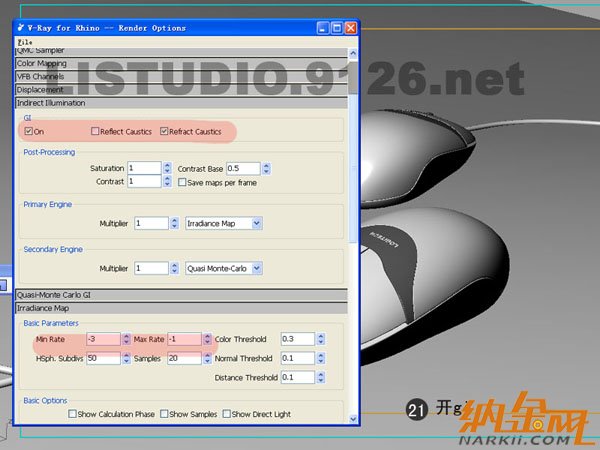Disable Refract Caustics checkbox
600x450 pixels.
coord(164,131)
